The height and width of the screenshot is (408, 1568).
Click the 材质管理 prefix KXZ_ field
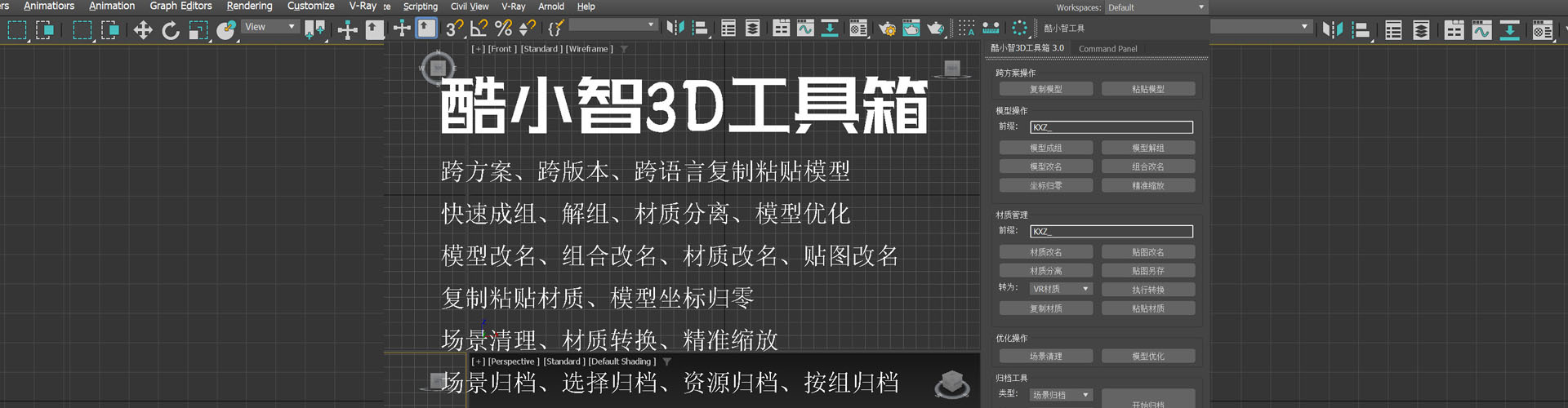pos(1111,232)
